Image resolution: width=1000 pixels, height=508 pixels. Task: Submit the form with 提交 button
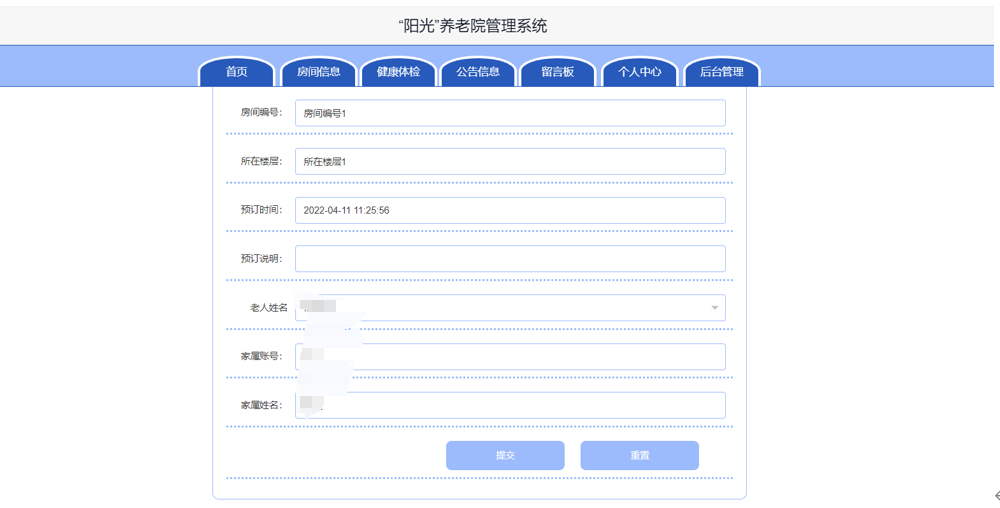coord(505,456)
